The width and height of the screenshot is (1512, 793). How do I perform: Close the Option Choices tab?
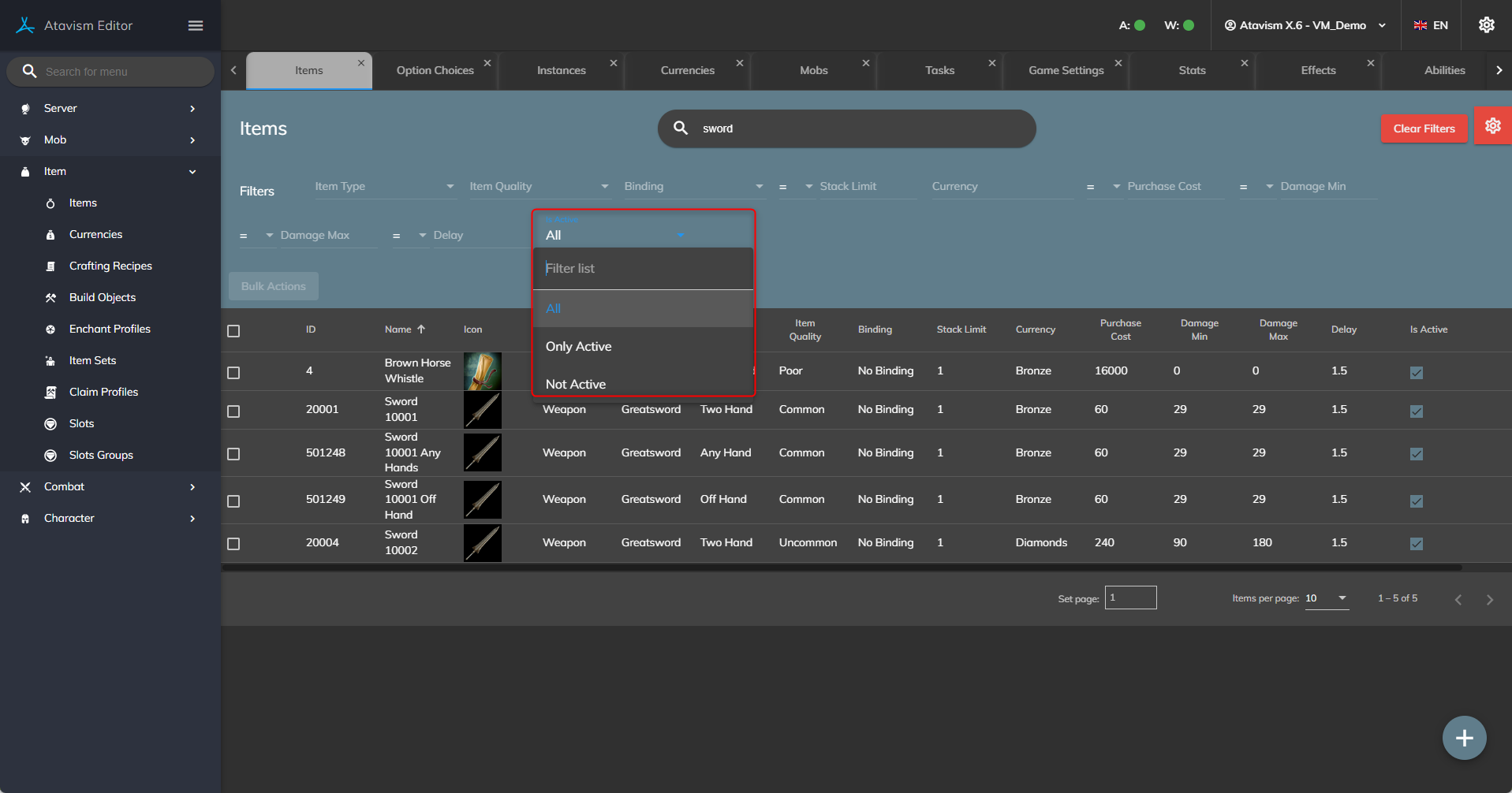487,63
